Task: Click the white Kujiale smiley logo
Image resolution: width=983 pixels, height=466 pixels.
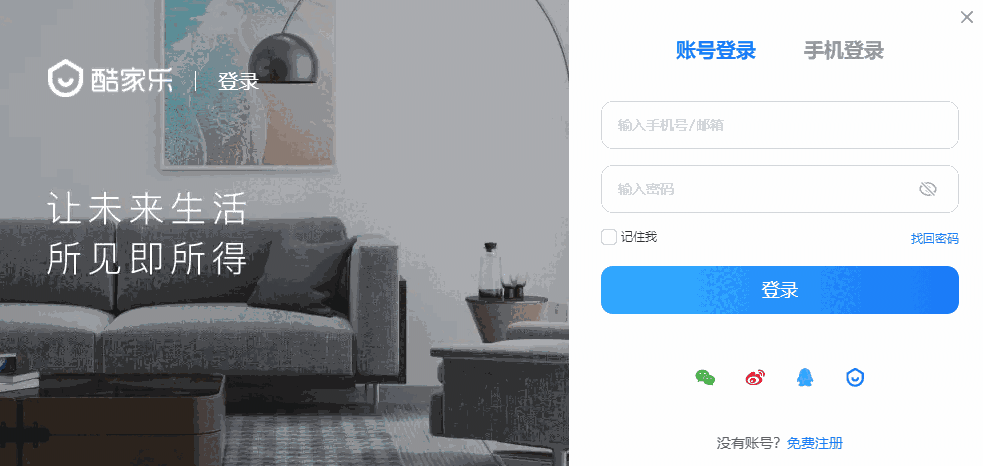Action: [65, 78]
